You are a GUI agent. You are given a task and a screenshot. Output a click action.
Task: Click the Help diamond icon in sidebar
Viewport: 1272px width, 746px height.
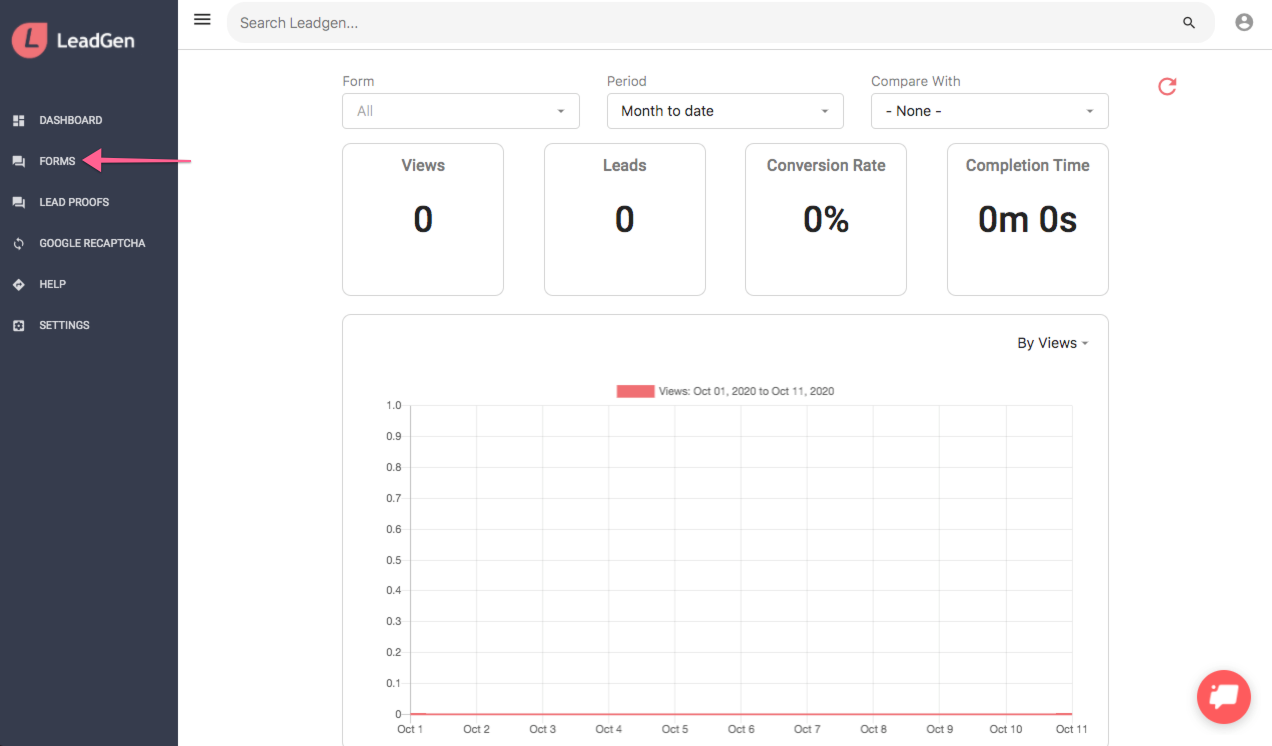18,284
